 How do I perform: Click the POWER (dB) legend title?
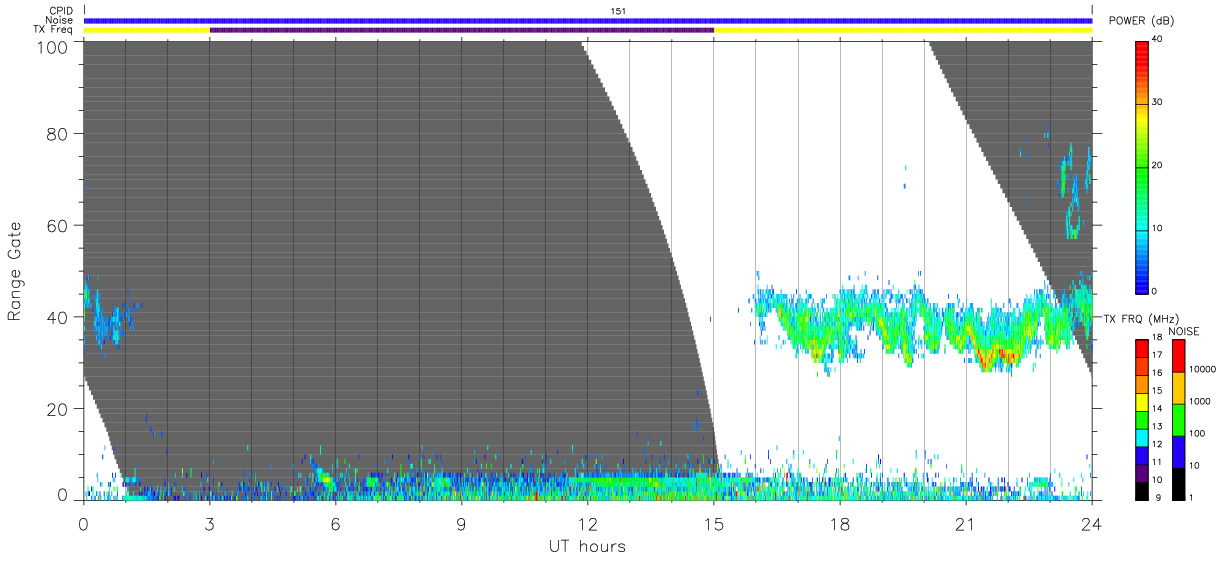click(1142, 21)
